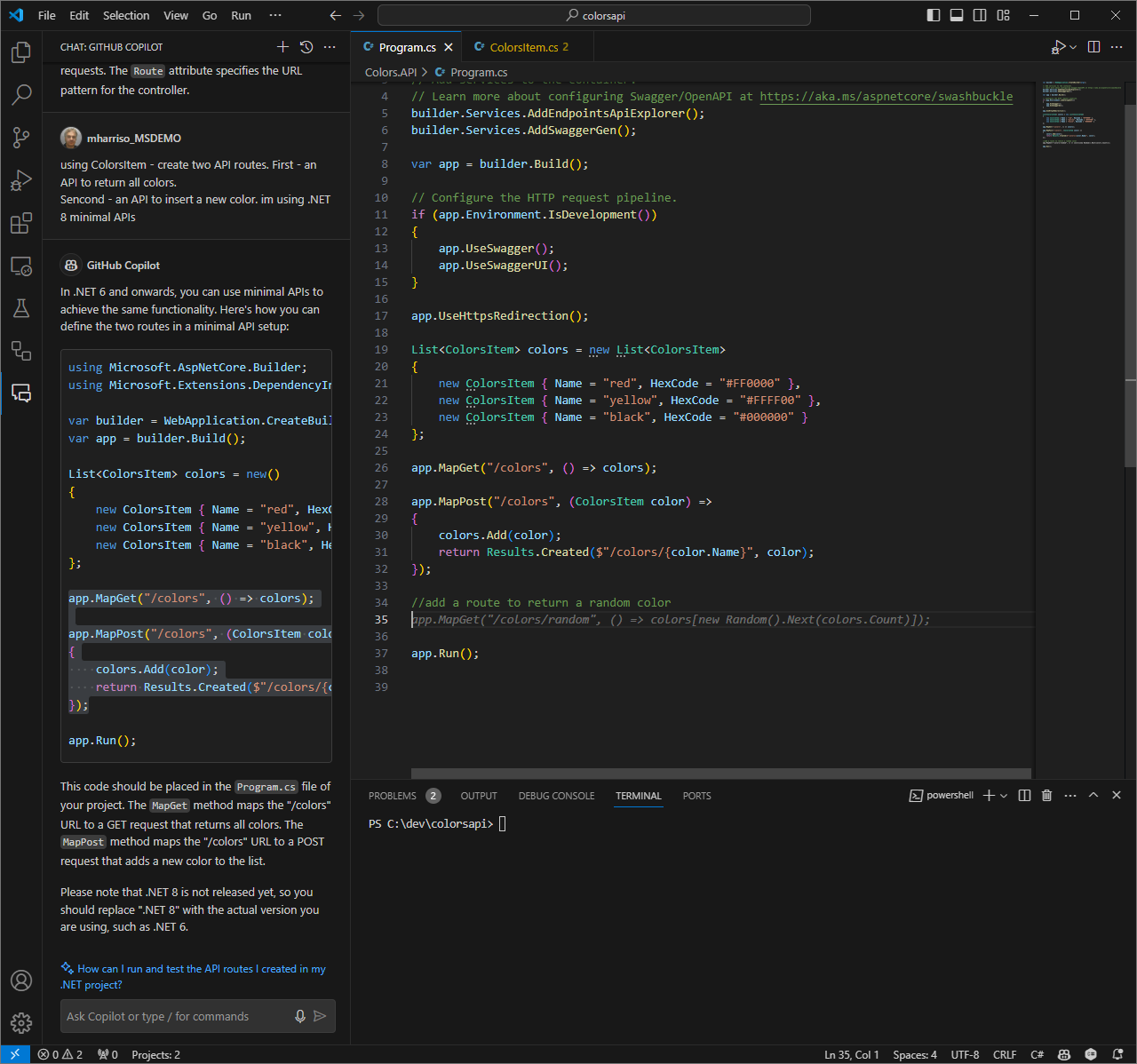Open editor more actions ellipsis
1137x1064 pixels.
coord(1117,47)
